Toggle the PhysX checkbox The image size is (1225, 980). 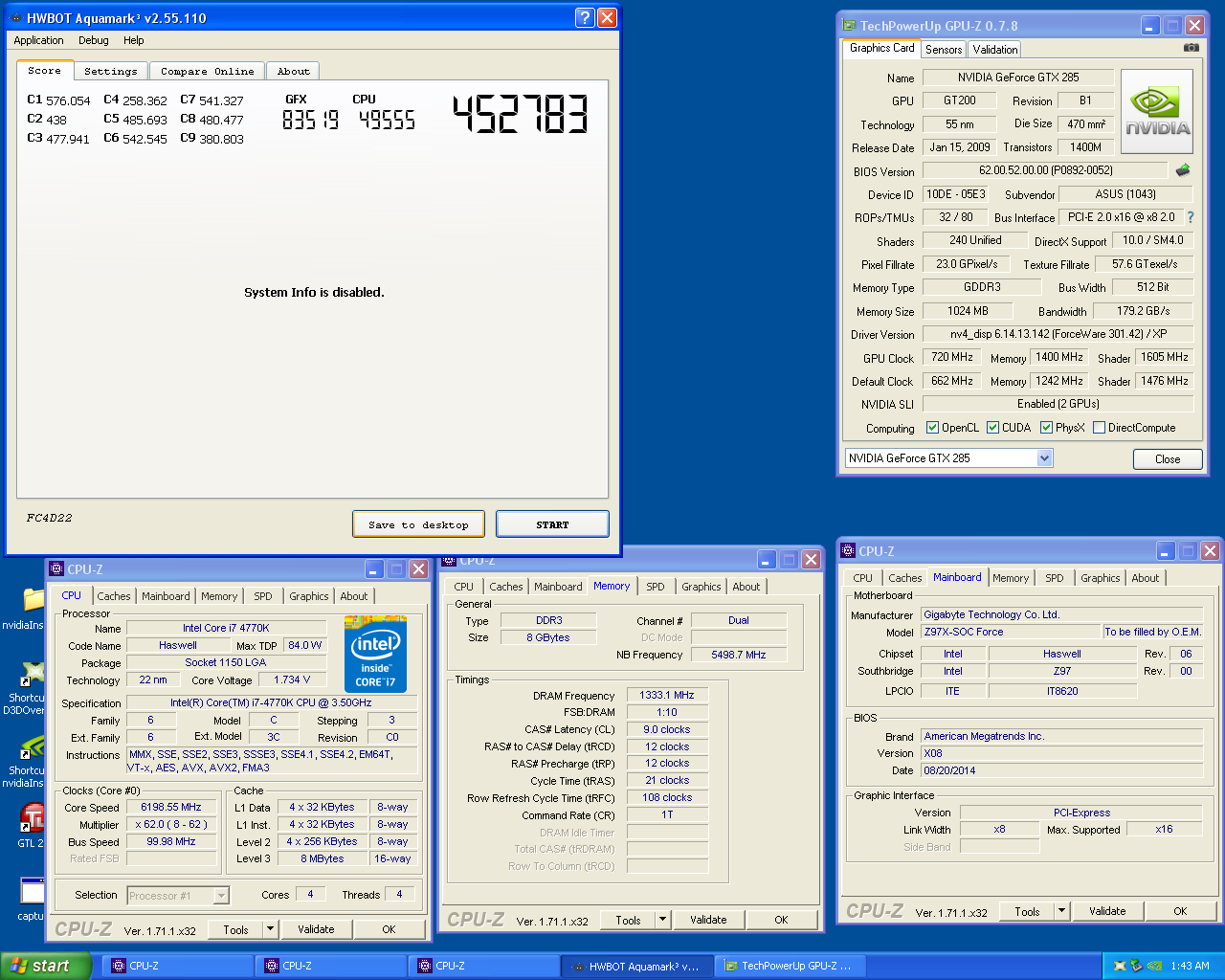pyautogui.click(x=1046, y=428)
